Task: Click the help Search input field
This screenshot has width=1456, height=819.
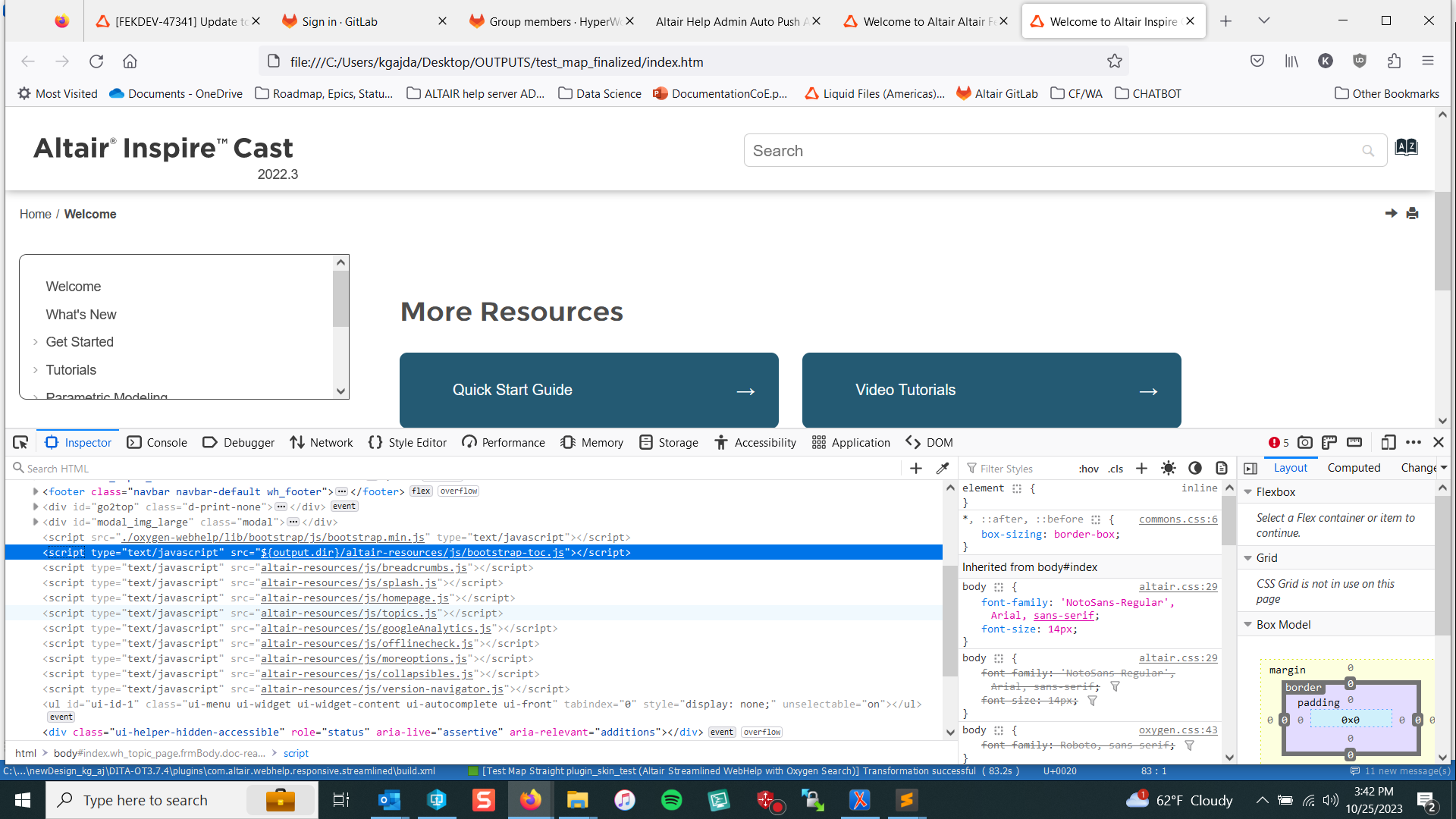Action: click(1065, 151)
